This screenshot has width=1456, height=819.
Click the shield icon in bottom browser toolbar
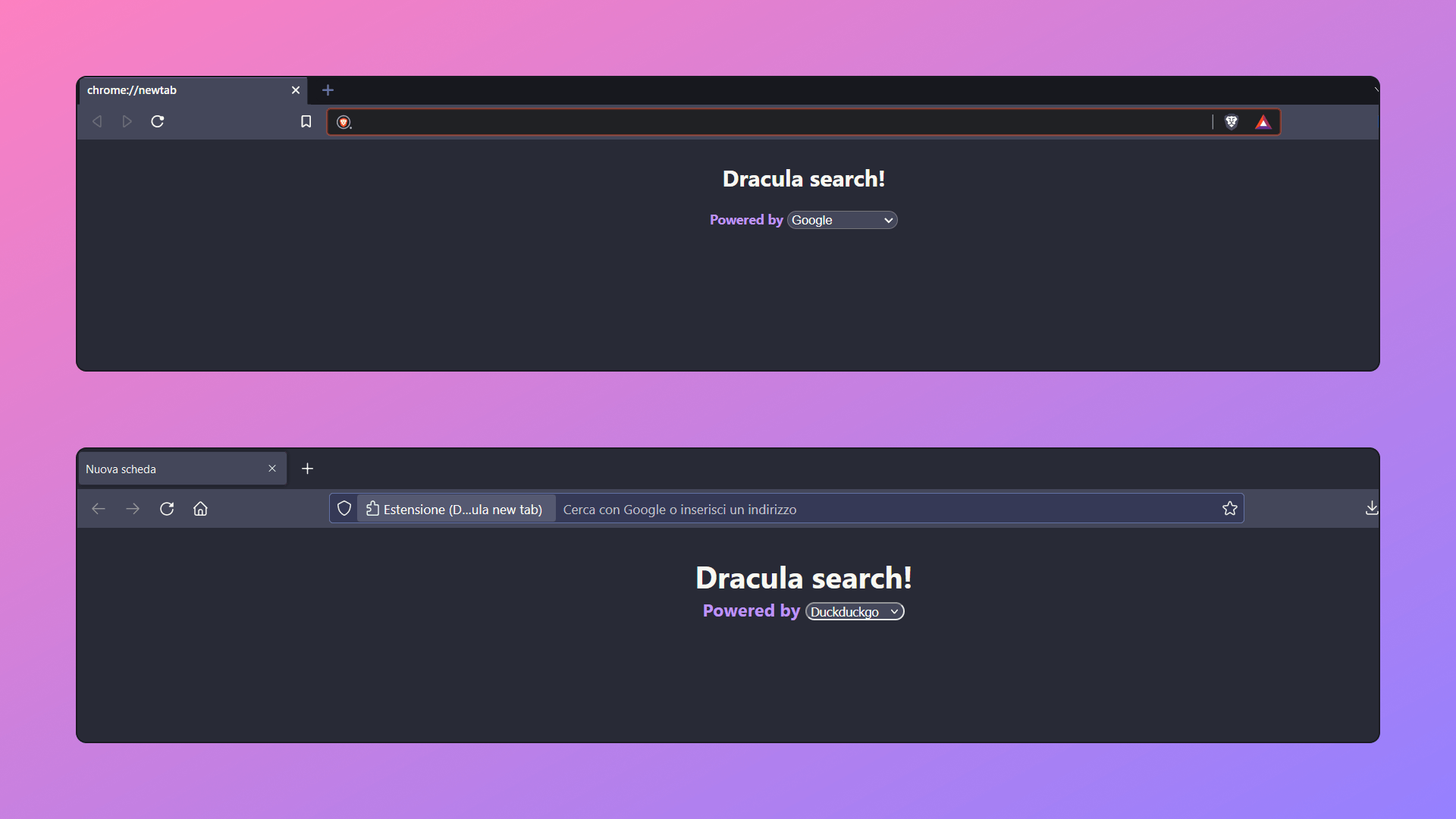343,508
